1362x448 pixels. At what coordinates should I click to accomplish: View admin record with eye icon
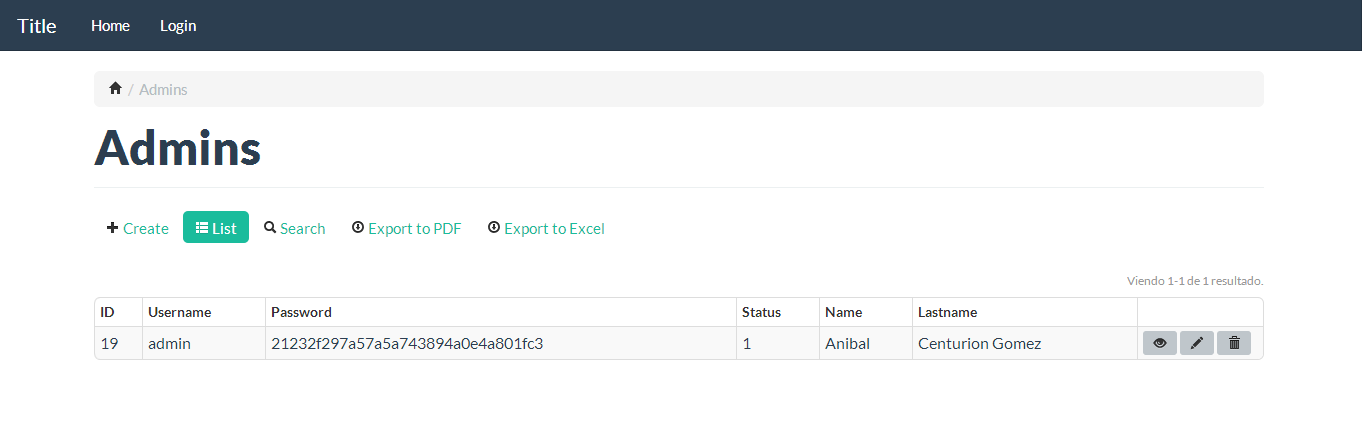coord(1160,343)
